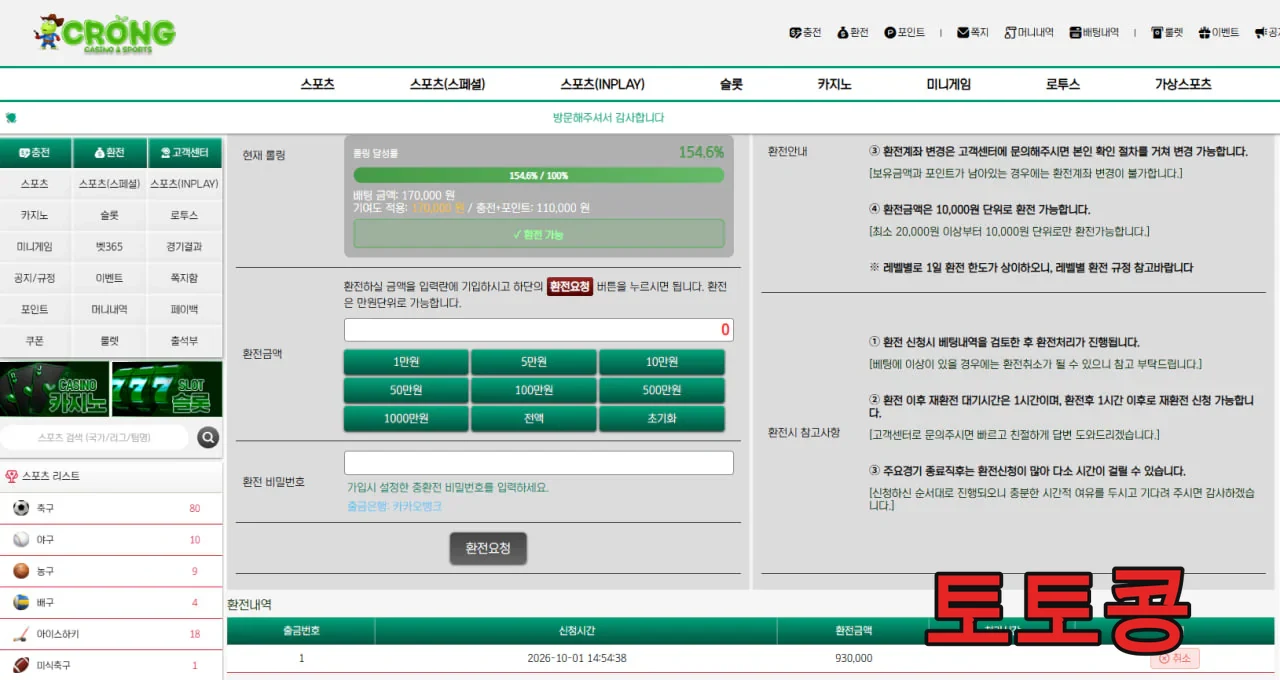
Task: Select the soccer ball icon for 축구
Action: [21, 508]
